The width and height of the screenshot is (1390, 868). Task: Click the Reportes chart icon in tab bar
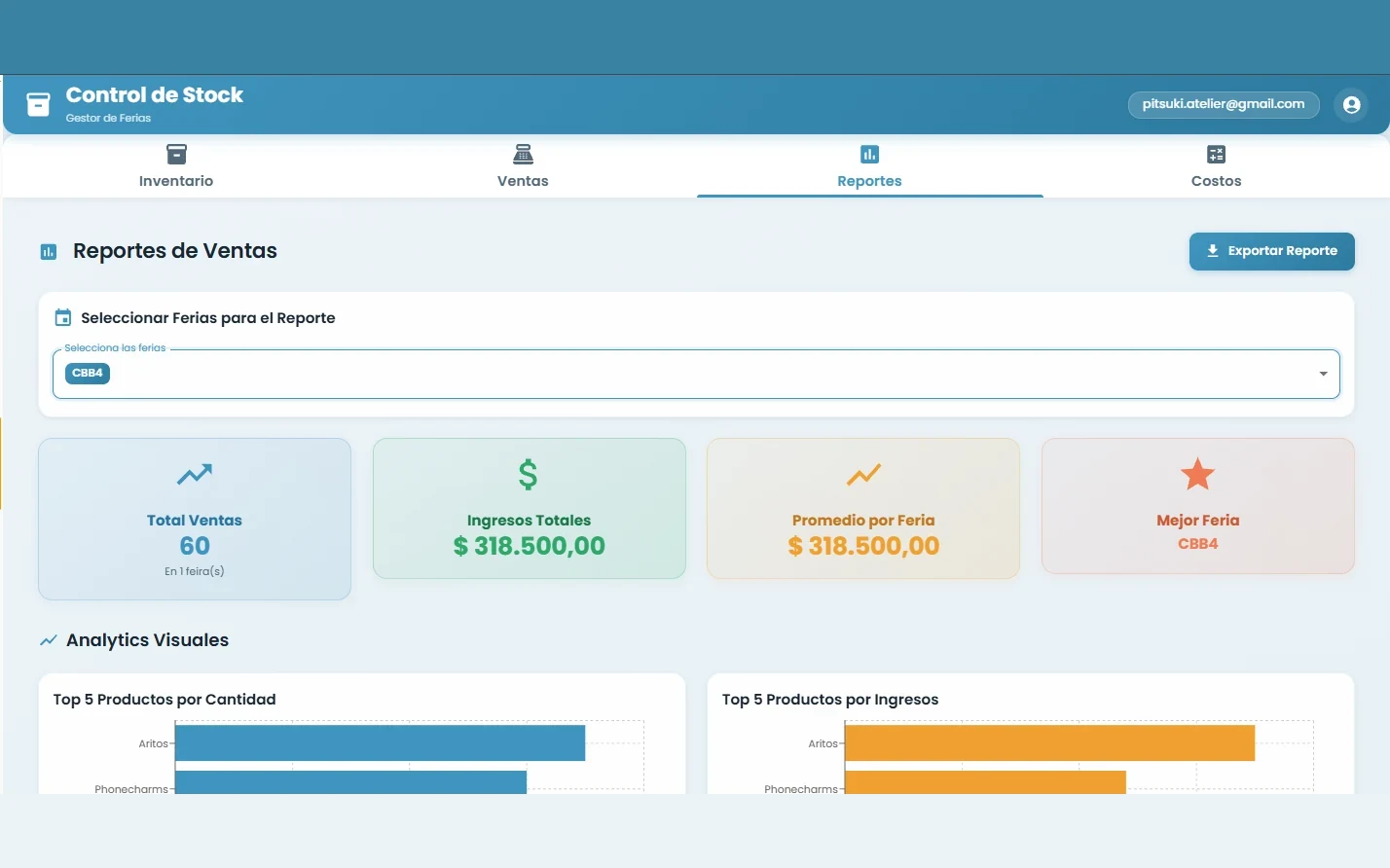click(x=869, y=154)
